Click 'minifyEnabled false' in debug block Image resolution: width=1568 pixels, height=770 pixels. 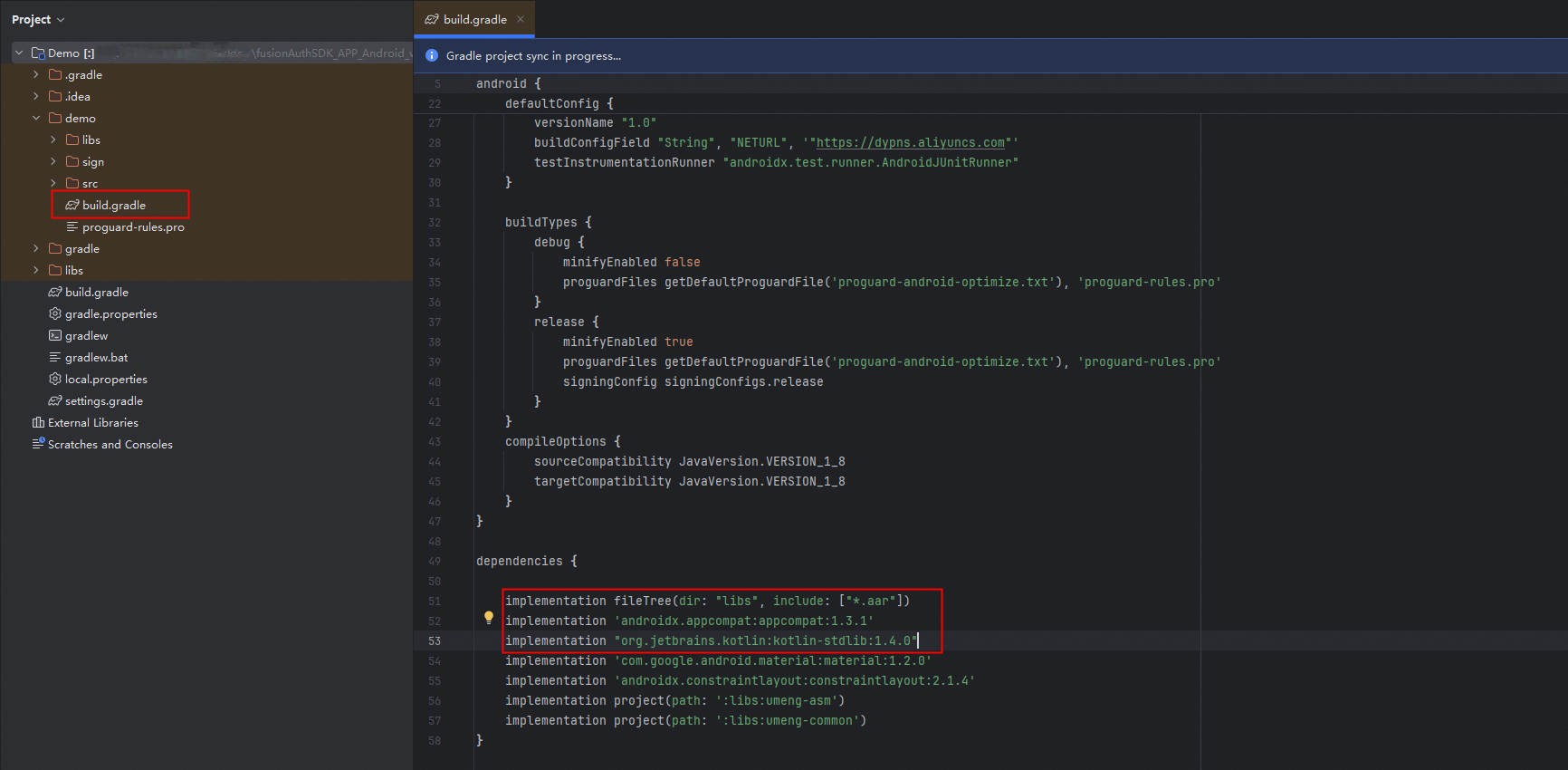[632, 263]
